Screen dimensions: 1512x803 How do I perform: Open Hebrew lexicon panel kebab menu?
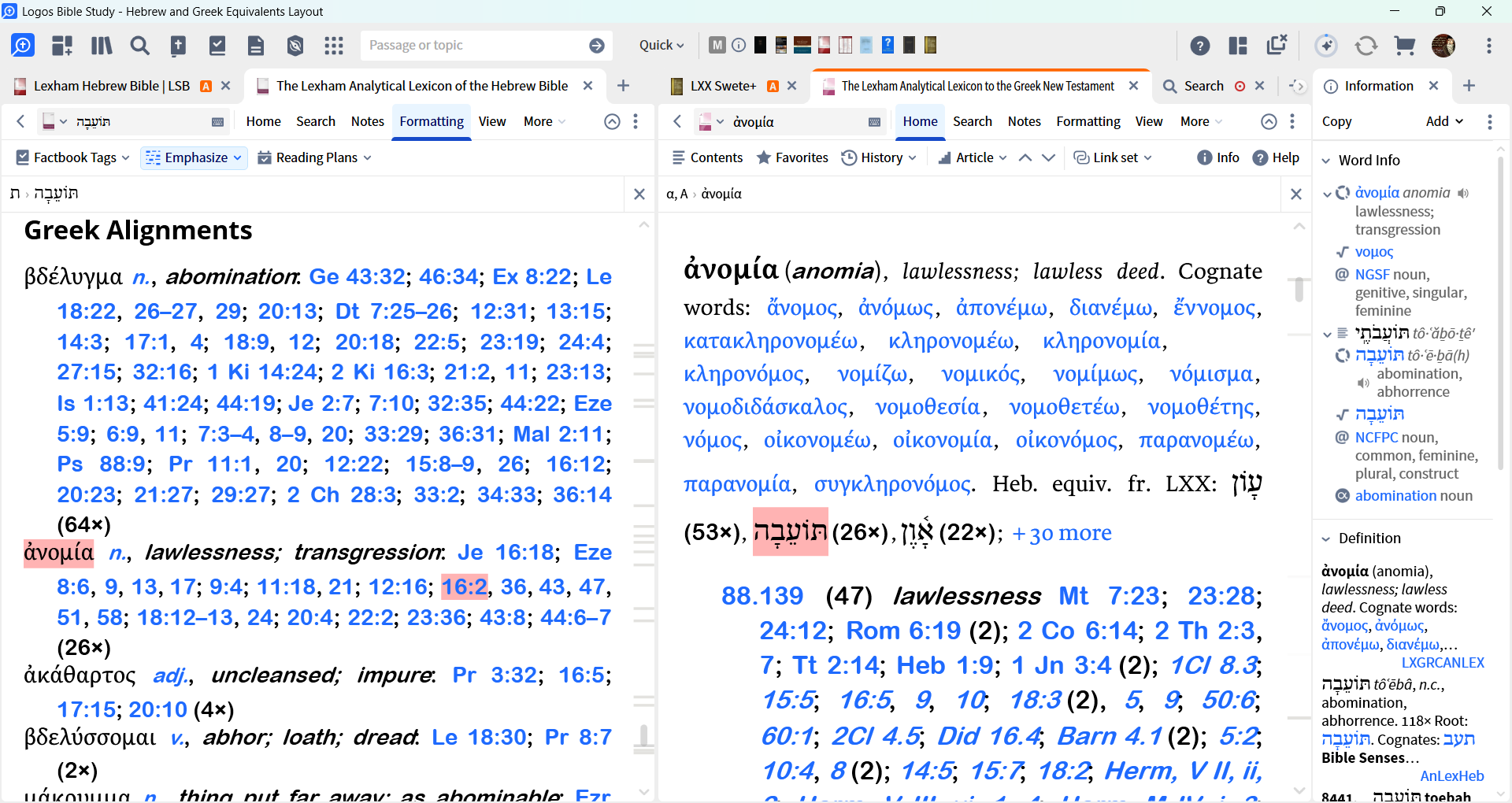636,121
